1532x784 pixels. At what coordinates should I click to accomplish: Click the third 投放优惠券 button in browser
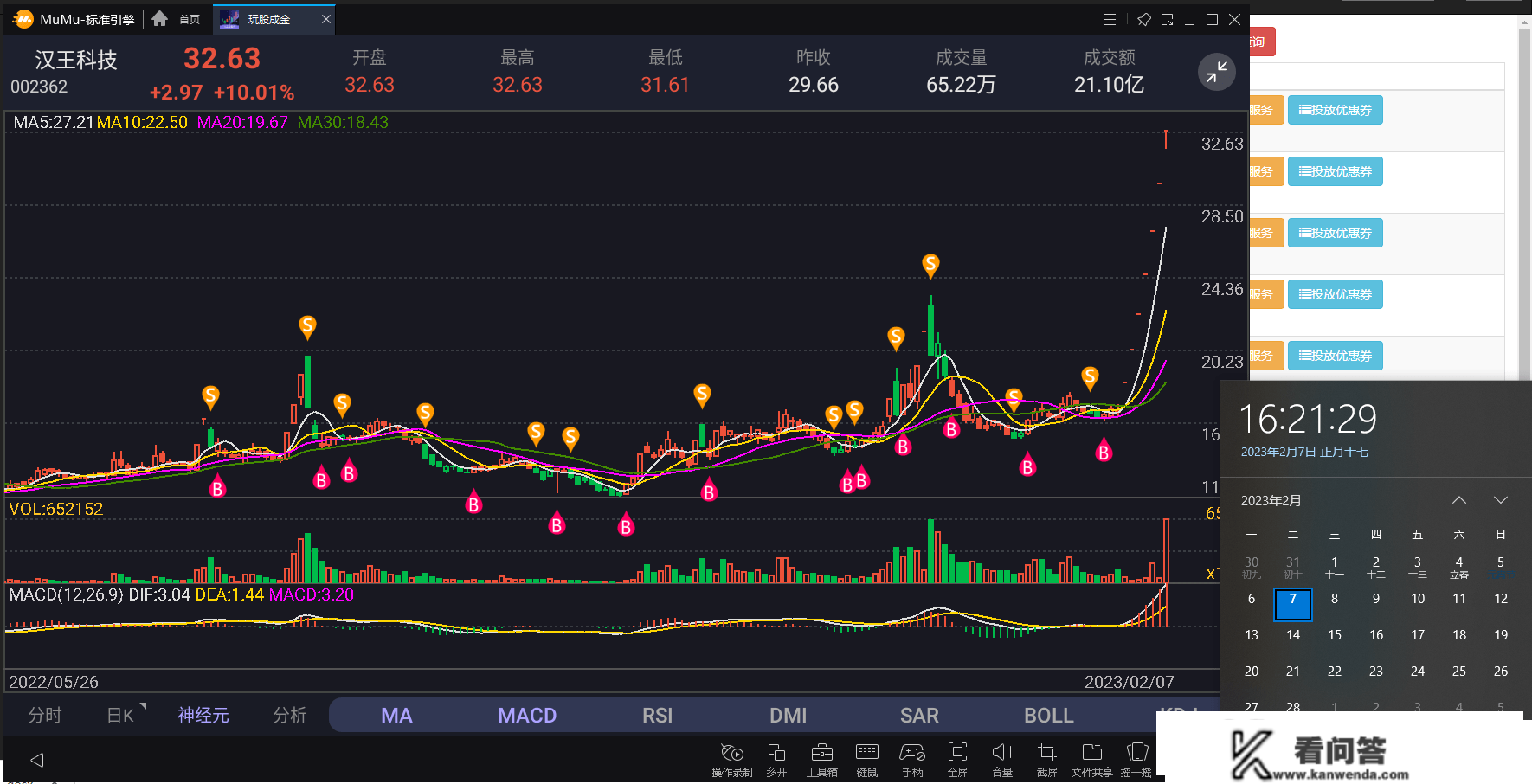[x=1336, y=233]
